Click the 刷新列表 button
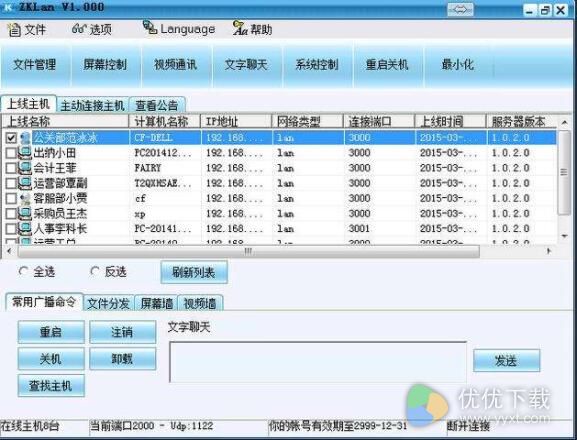 (x=194, y=273)
